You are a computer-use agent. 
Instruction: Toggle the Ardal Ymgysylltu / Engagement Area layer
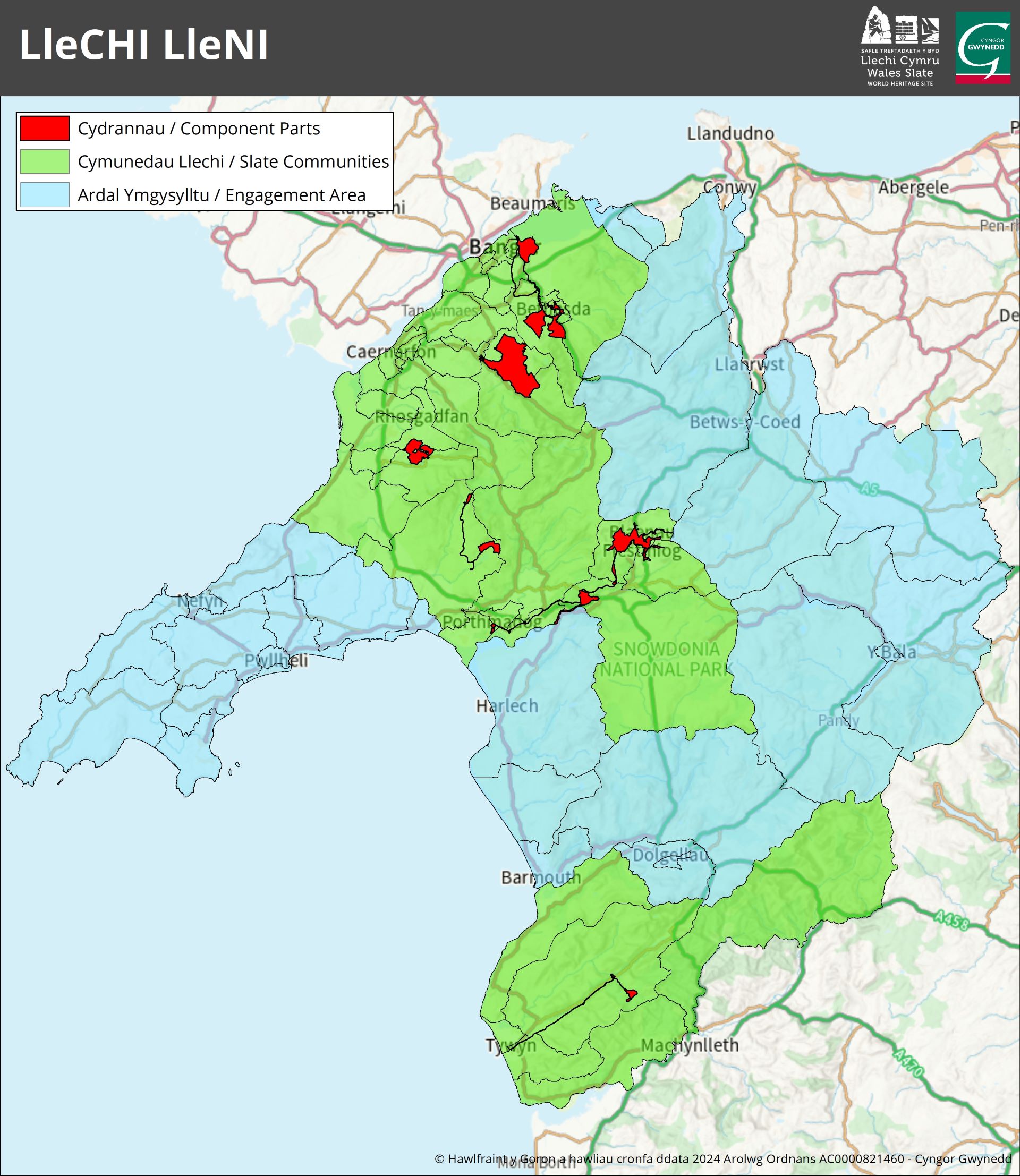coord(222,193)
